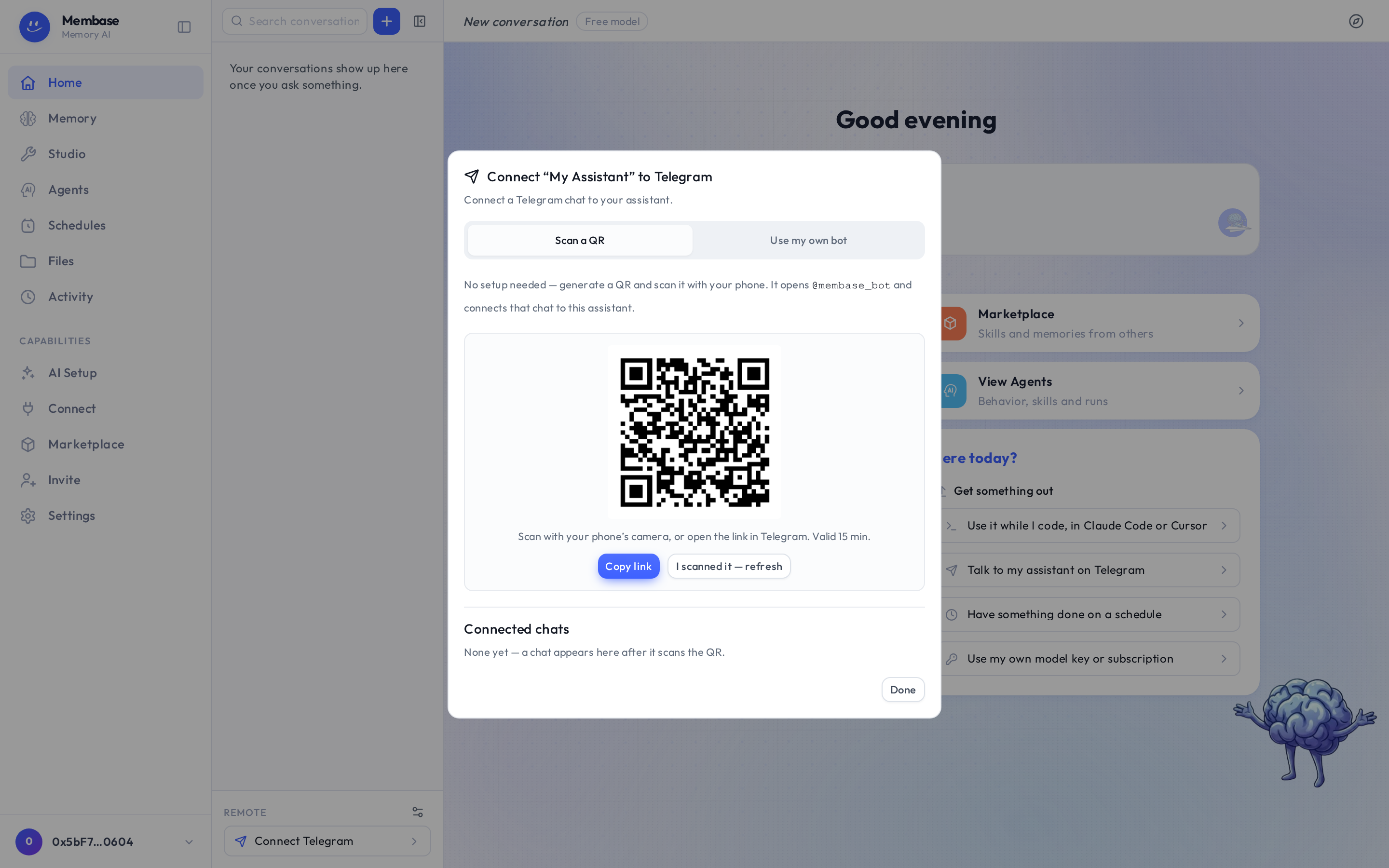Expand Have something done on schedule chevron
This screenshot has width=1389, height=868.
(1224, 614)
